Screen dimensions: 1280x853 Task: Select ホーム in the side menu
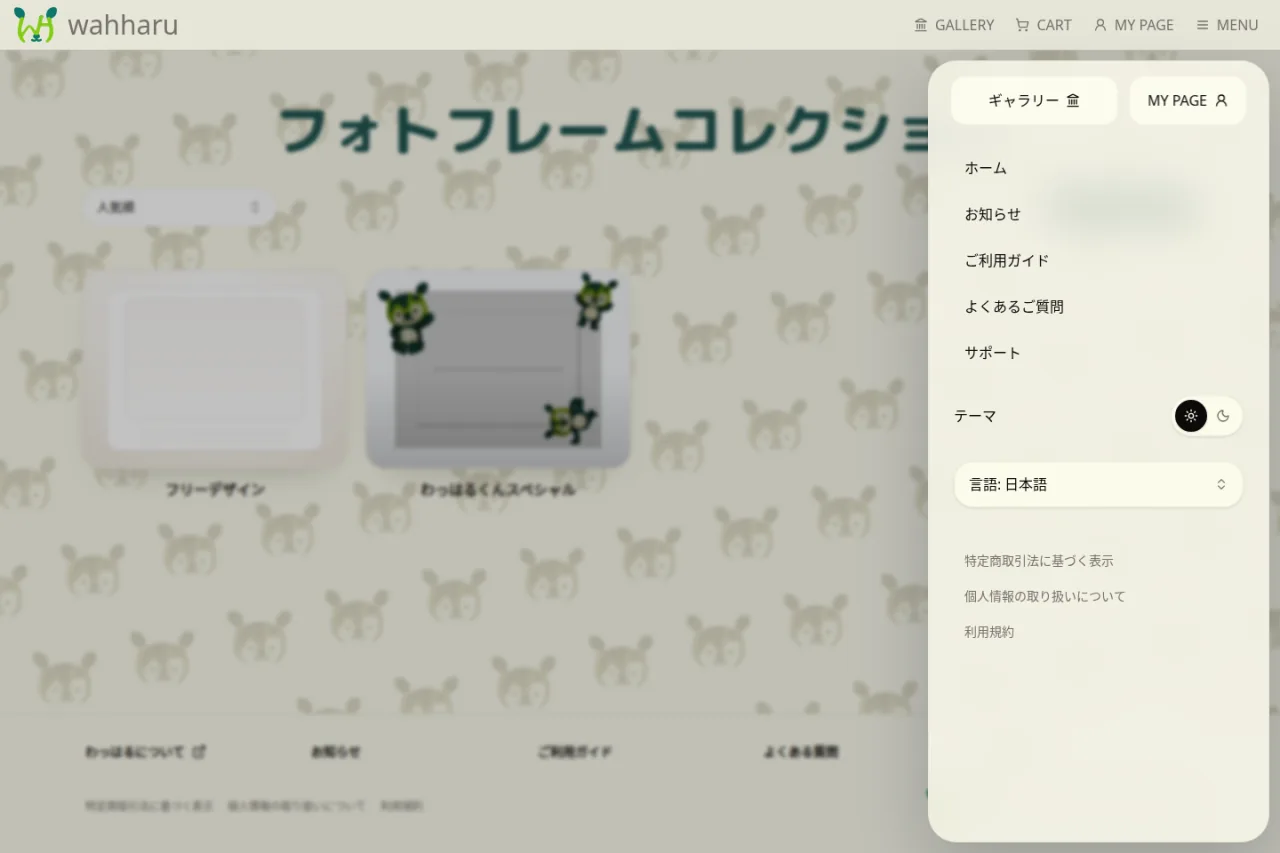[986, 168]
